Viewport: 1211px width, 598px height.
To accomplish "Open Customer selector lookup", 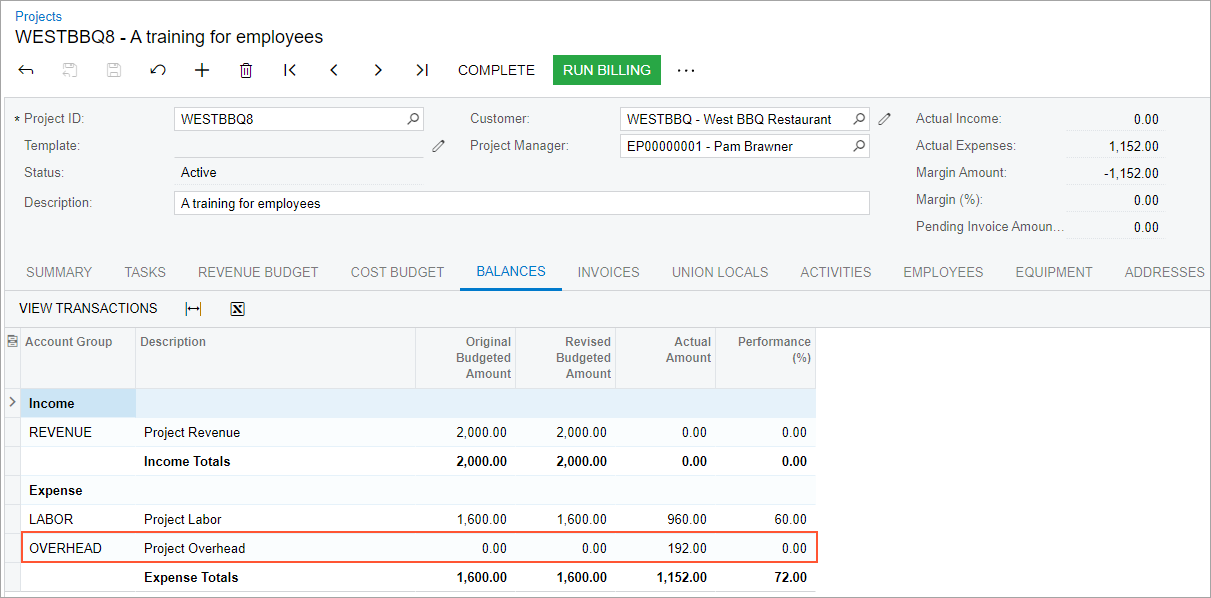I will pos(859,119).
